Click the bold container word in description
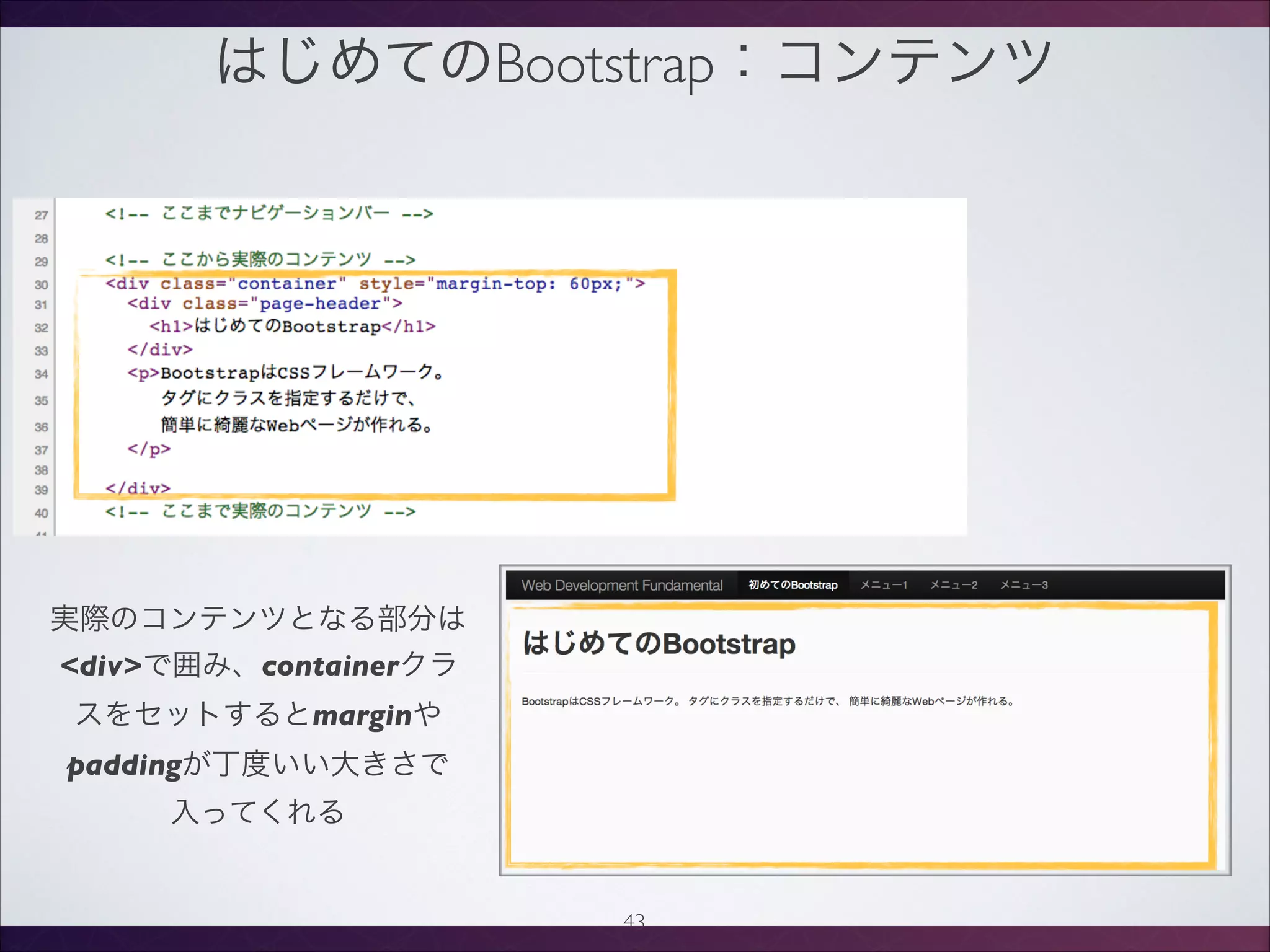This screenshot has height=952, width=1270. click(331, 666)
